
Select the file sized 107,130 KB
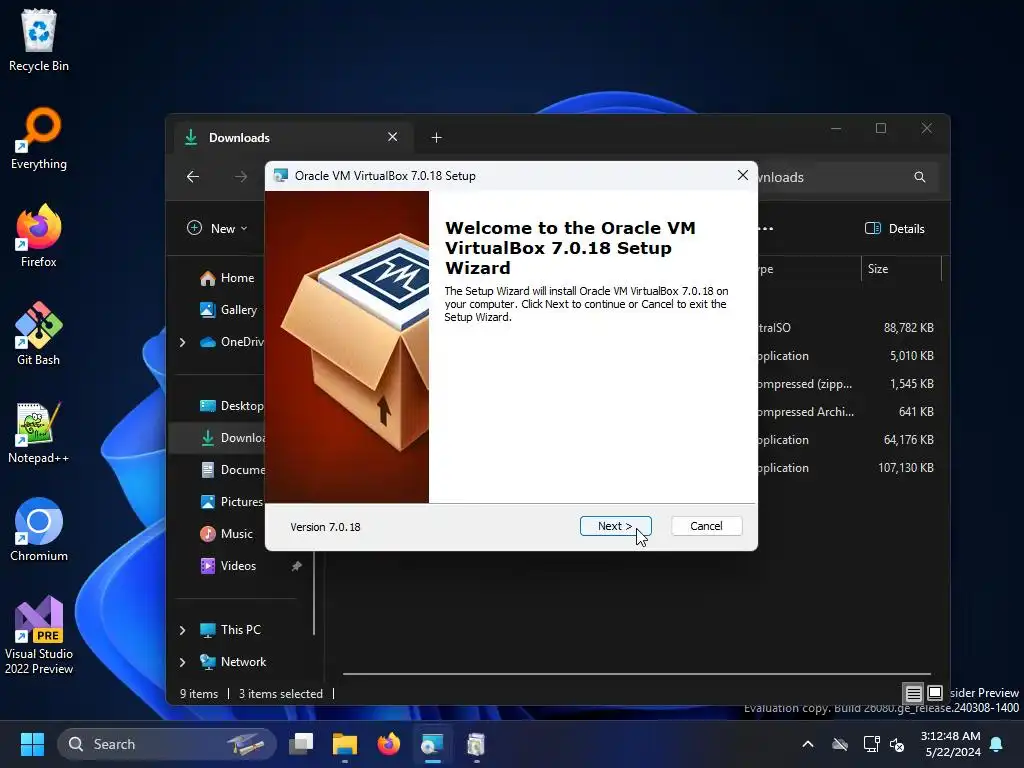pyautogui.click(x=849, y=468)
